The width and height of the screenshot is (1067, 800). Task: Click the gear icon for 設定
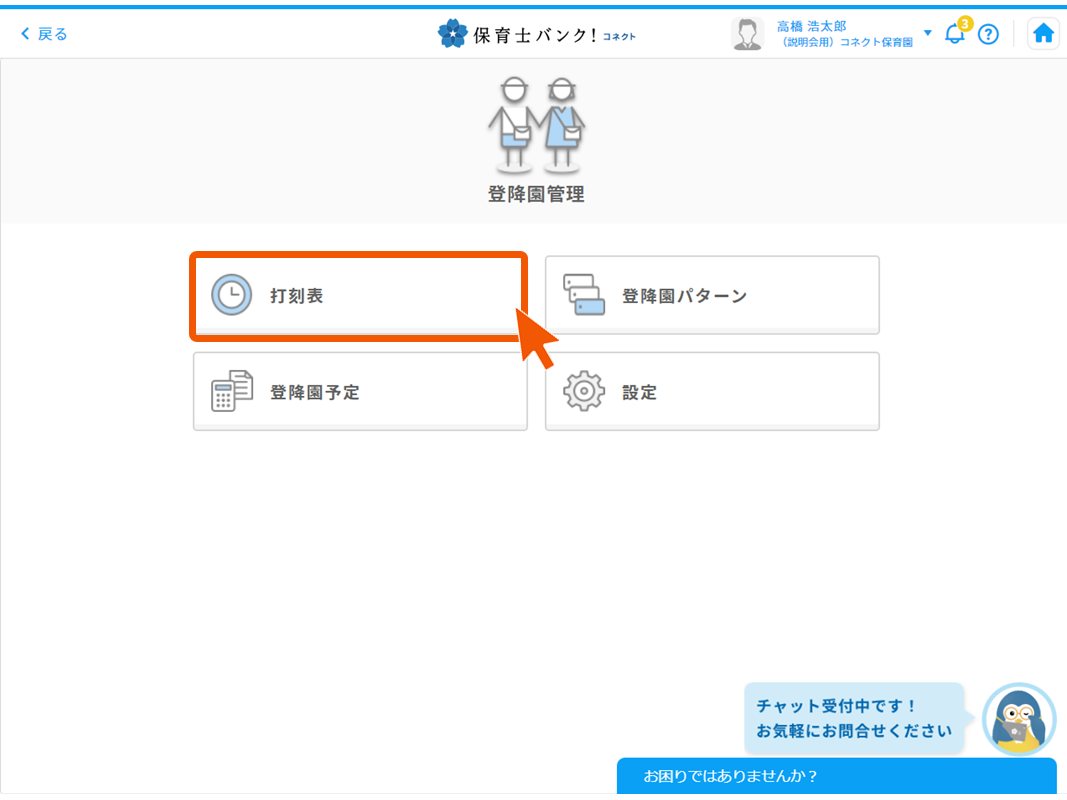pos(584,391)
